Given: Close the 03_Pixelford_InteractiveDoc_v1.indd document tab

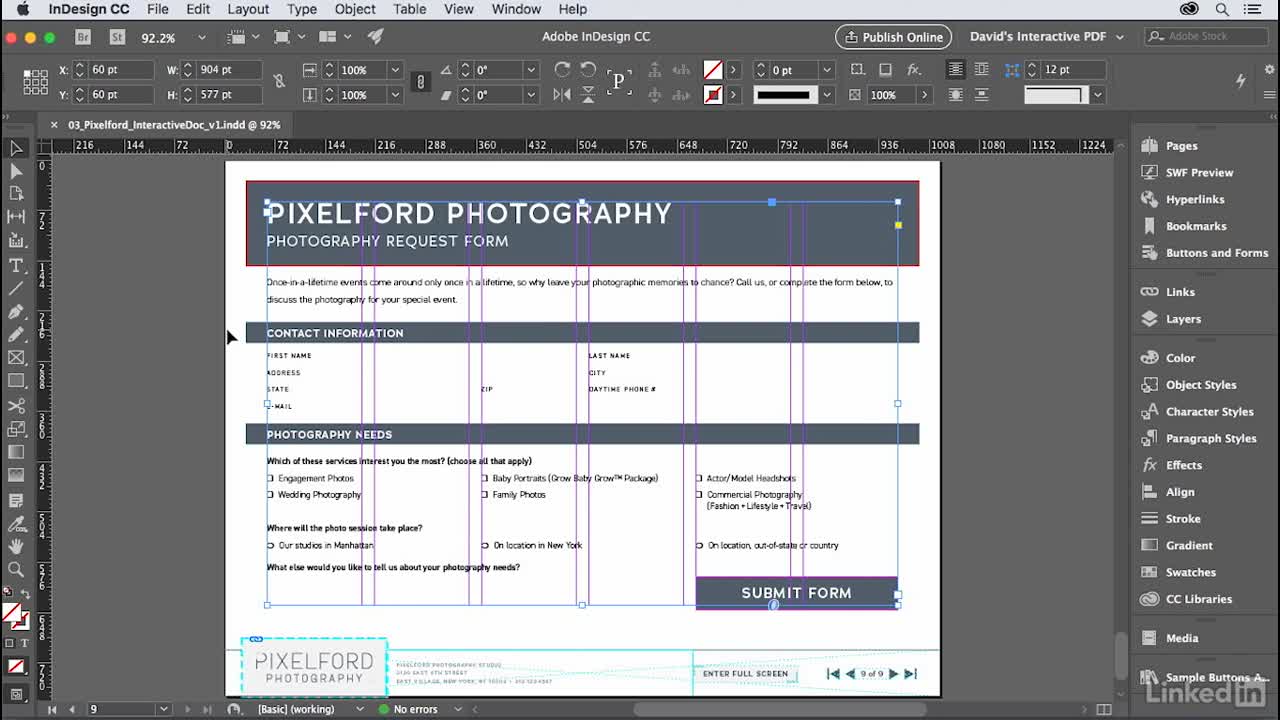Looking at the screenshot, I should pos(54,125).
